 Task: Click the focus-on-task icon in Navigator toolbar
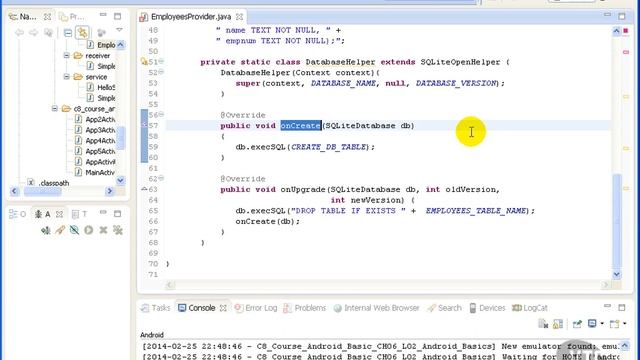[x=101, y=33]
